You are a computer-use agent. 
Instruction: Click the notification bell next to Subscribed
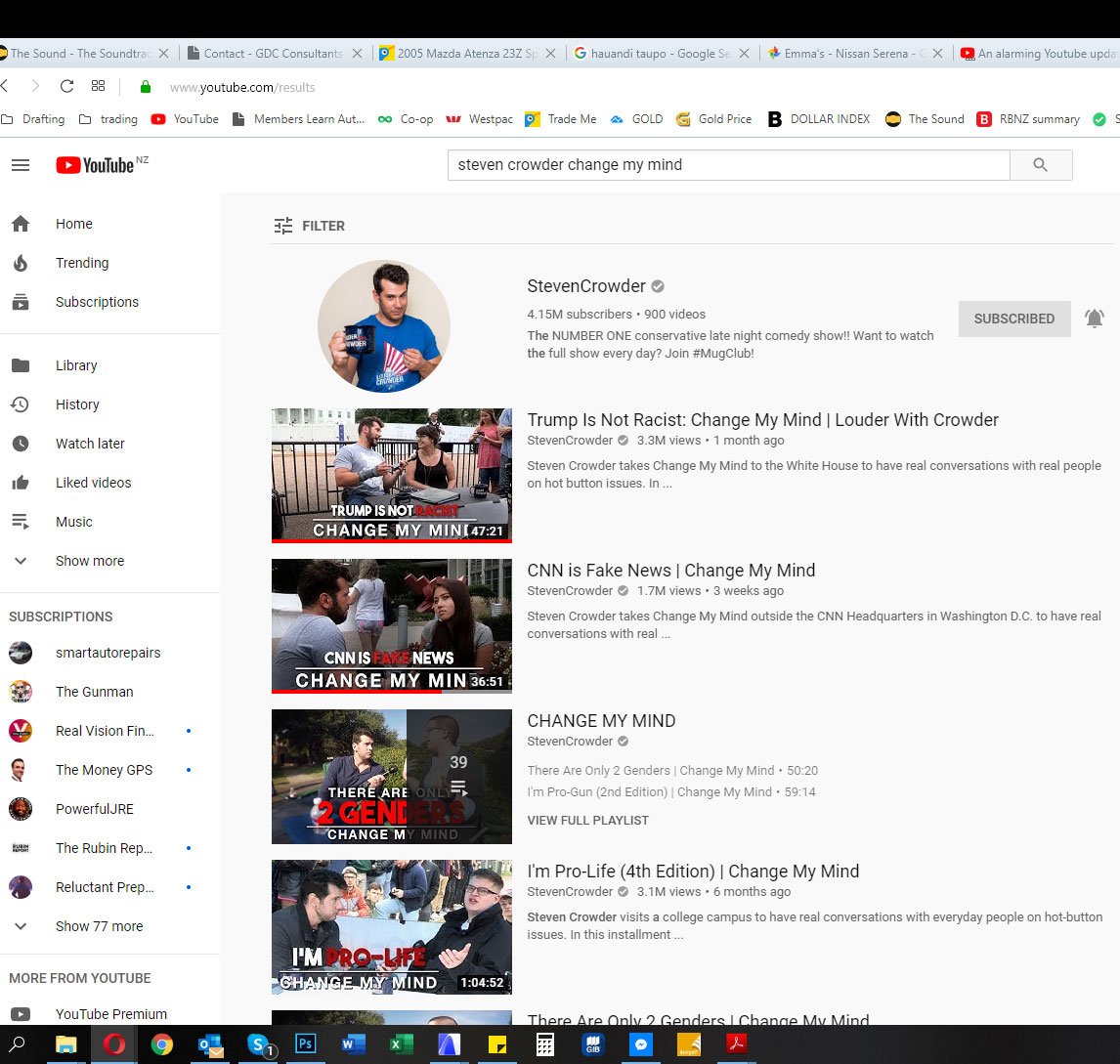point(1095,319)
